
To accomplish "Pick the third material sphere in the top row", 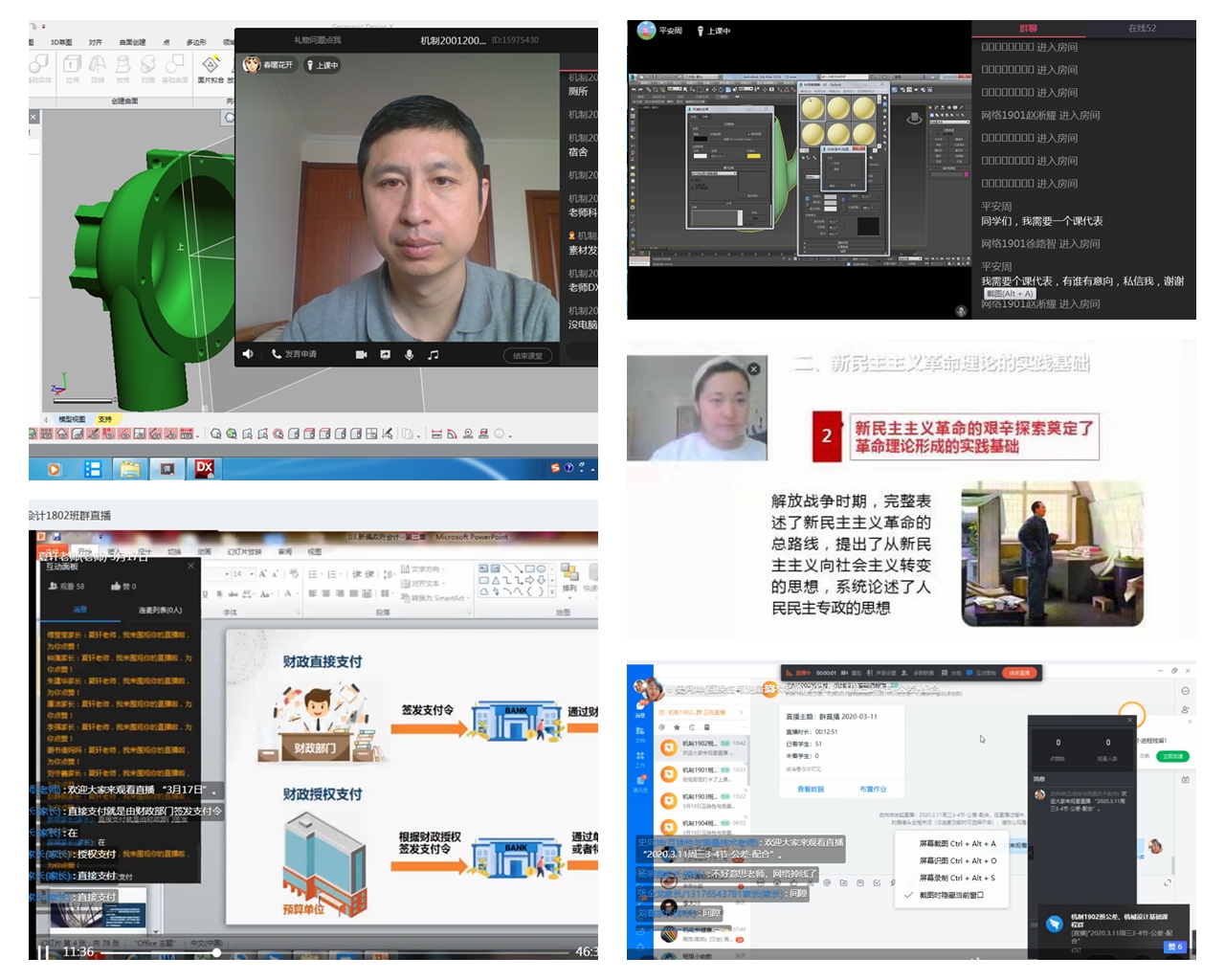I will 864,109.
